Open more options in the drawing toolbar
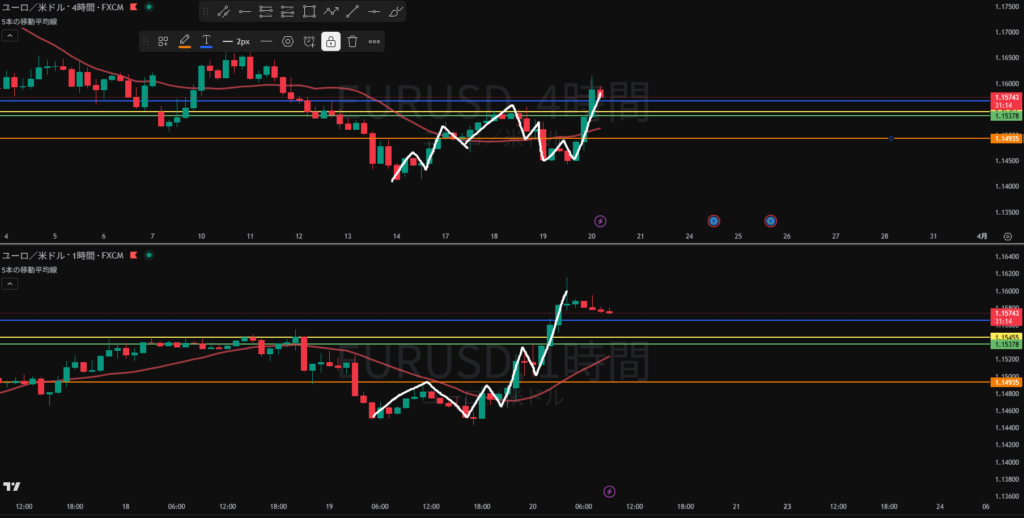The width and height of the screenshot is (1024, 518). [374, 41]
